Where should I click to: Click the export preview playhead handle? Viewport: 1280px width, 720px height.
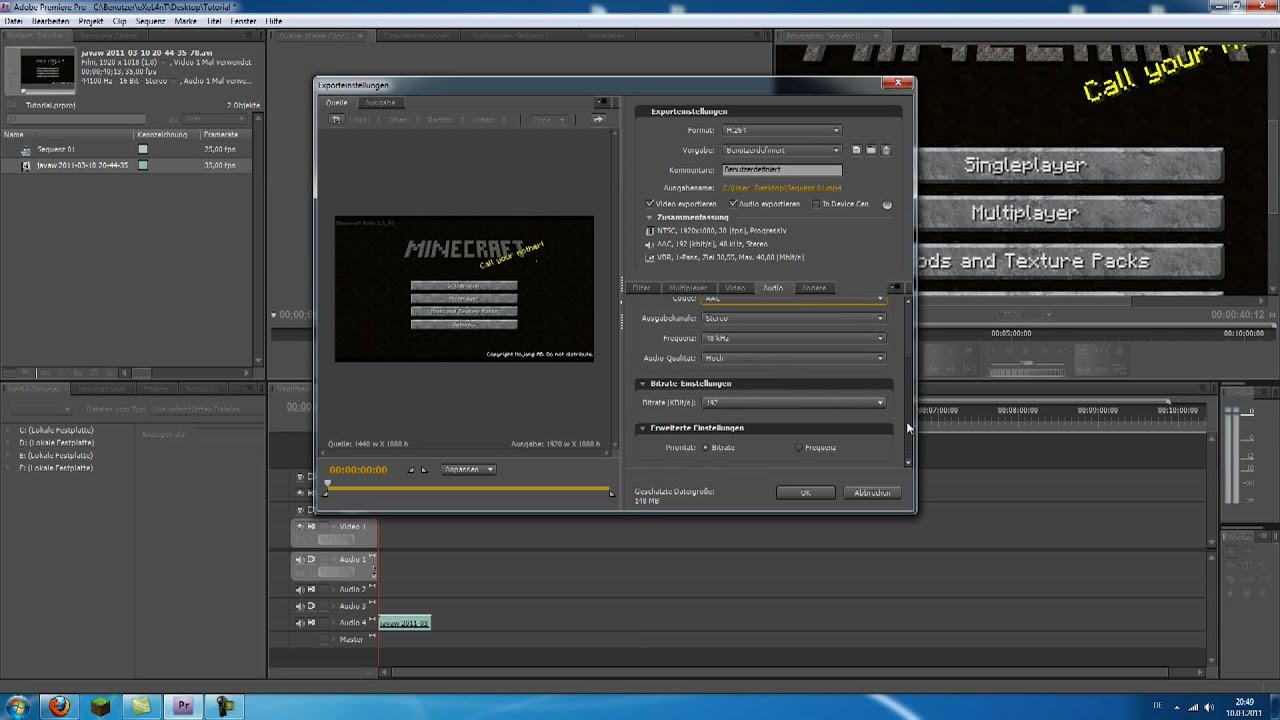click(326, 484)
